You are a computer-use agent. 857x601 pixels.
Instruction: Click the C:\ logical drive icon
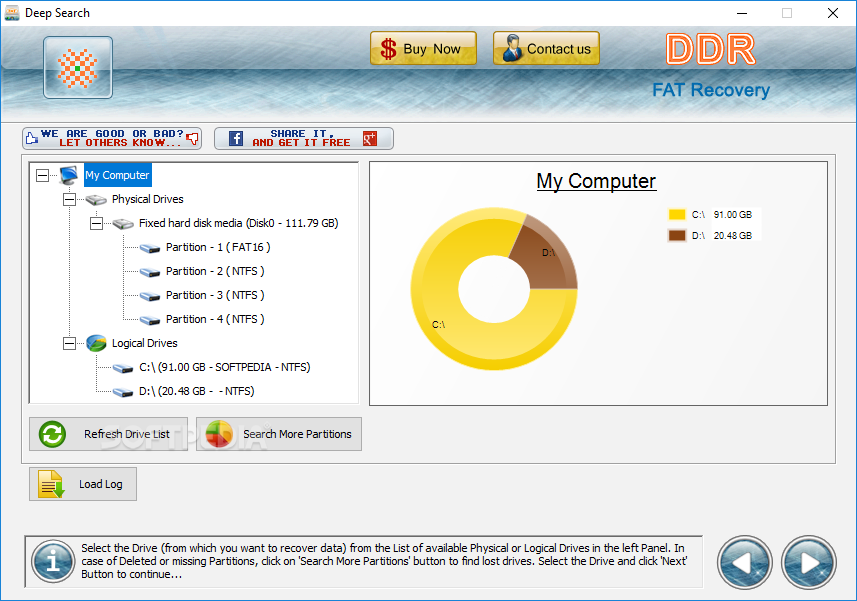click(123, 369)
